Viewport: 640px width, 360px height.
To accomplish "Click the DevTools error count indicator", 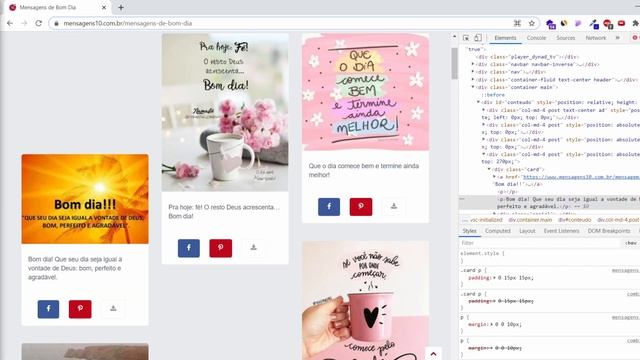I will tap(636, 38).
